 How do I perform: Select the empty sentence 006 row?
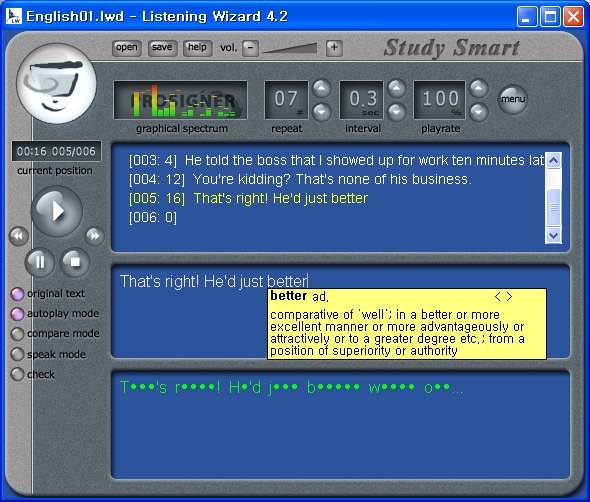click(152, 217)
